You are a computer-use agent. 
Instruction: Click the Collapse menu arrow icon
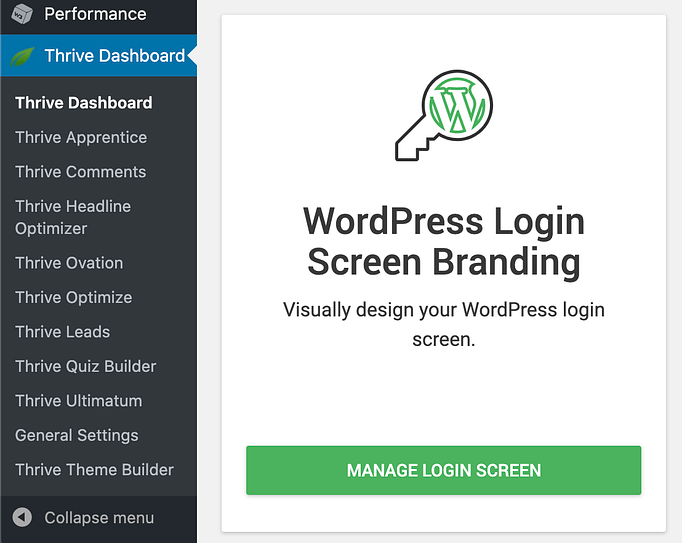pos(22,517)
